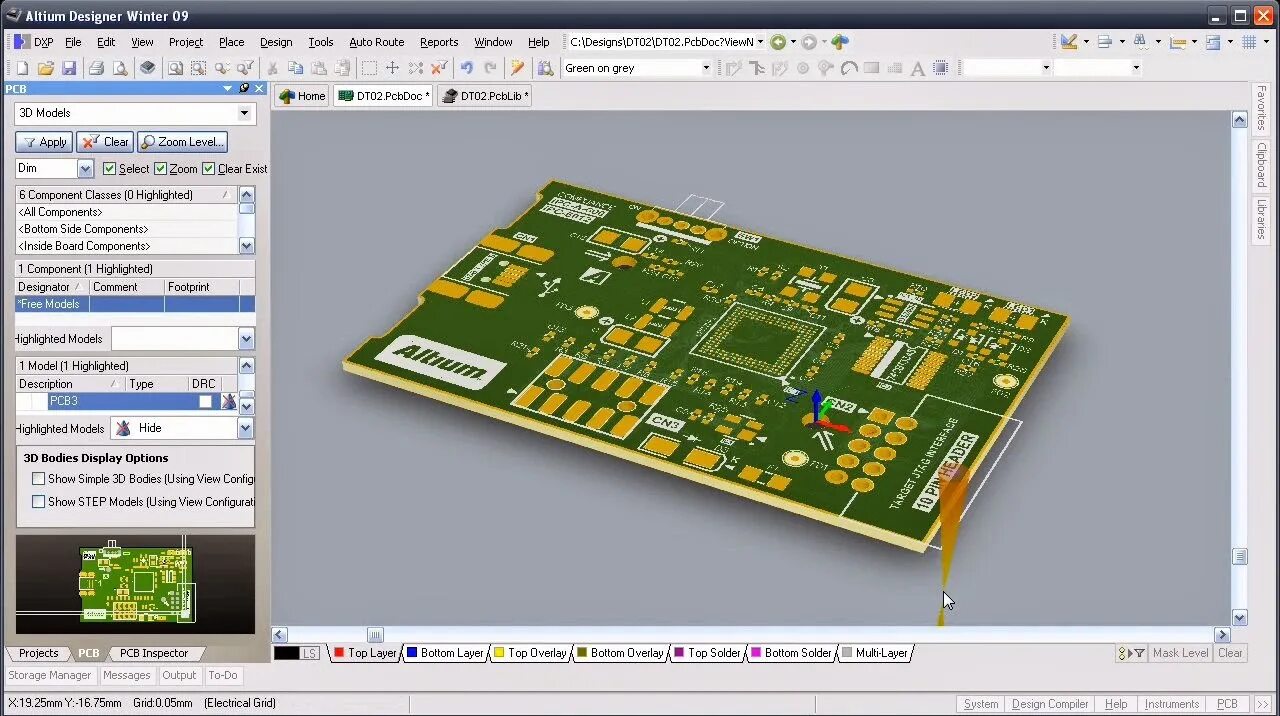Screen dimensions: 1280x716
Task: Open the PCB panel options dropdown arrow
Action: click(x=227, y=89)
